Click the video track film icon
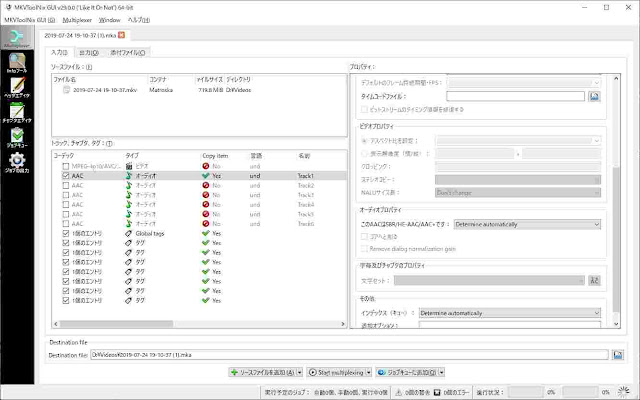This screenshot has height=400, width=640. pos(129,166)
